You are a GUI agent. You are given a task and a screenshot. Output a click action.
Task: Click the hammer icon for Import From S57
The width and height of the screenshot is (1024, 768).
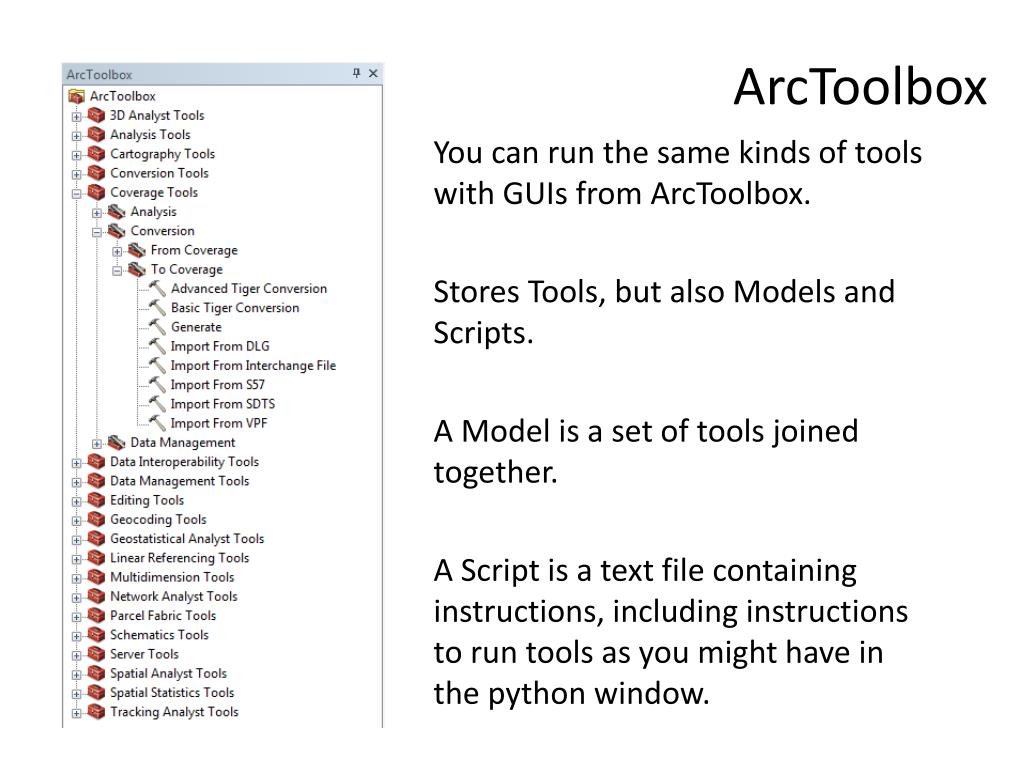click(157, 385)
